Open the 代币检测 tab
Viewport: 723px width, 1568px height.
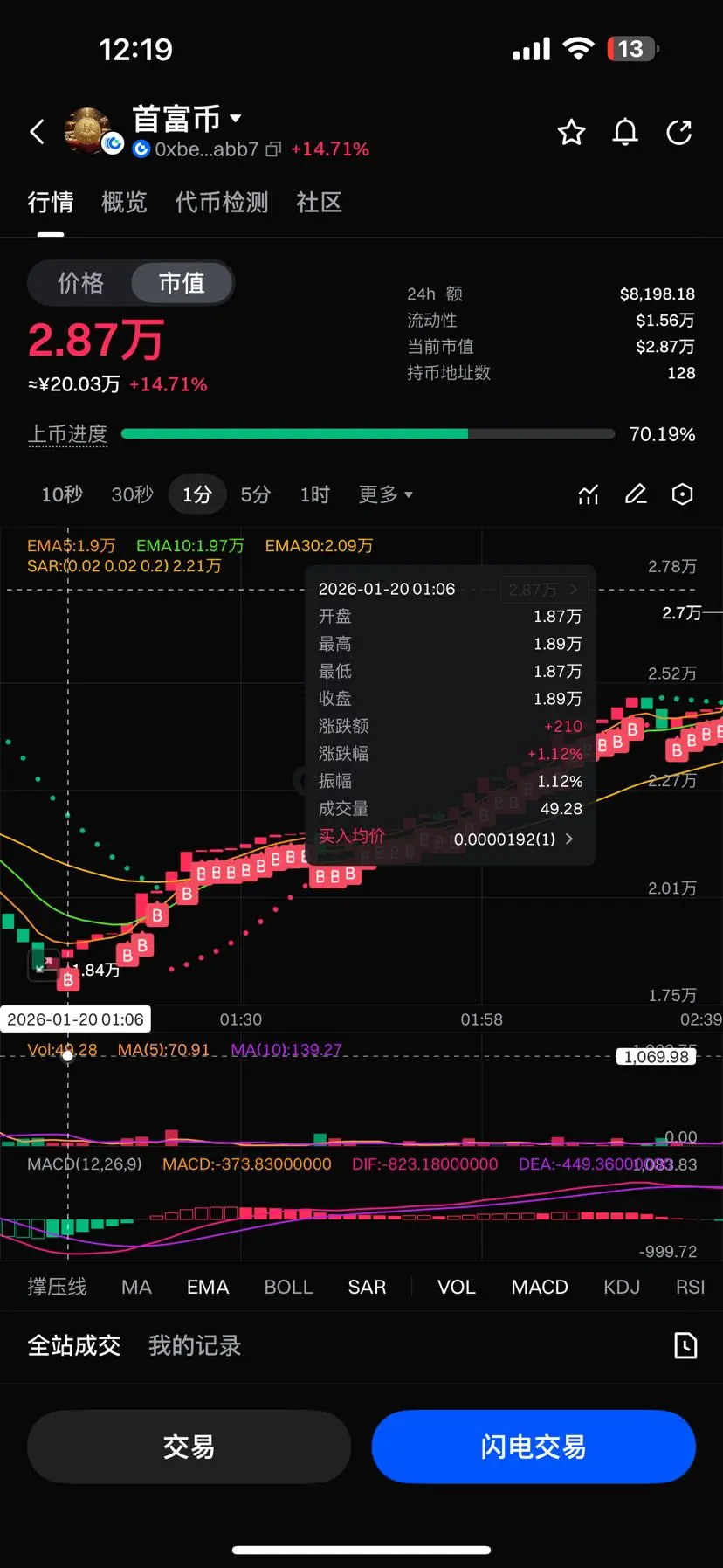222,203
